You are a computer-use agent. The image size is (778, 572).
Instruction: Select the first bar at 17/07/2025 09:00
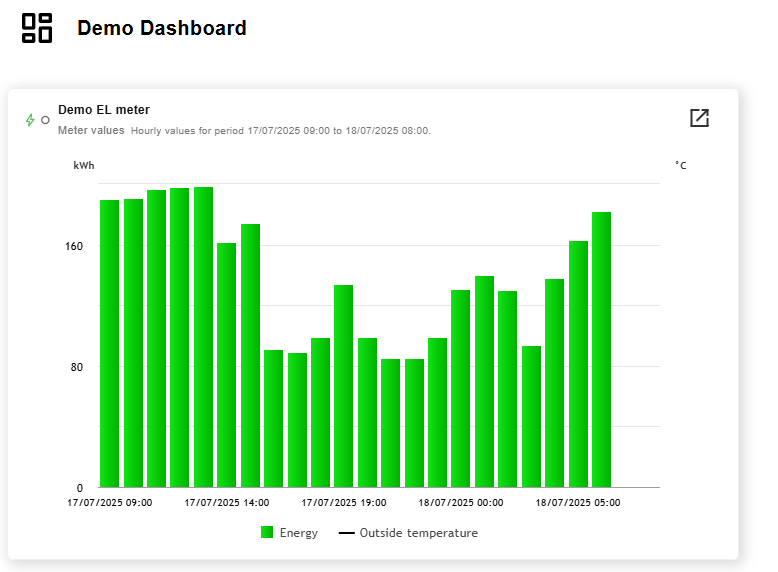coord(110,343)
